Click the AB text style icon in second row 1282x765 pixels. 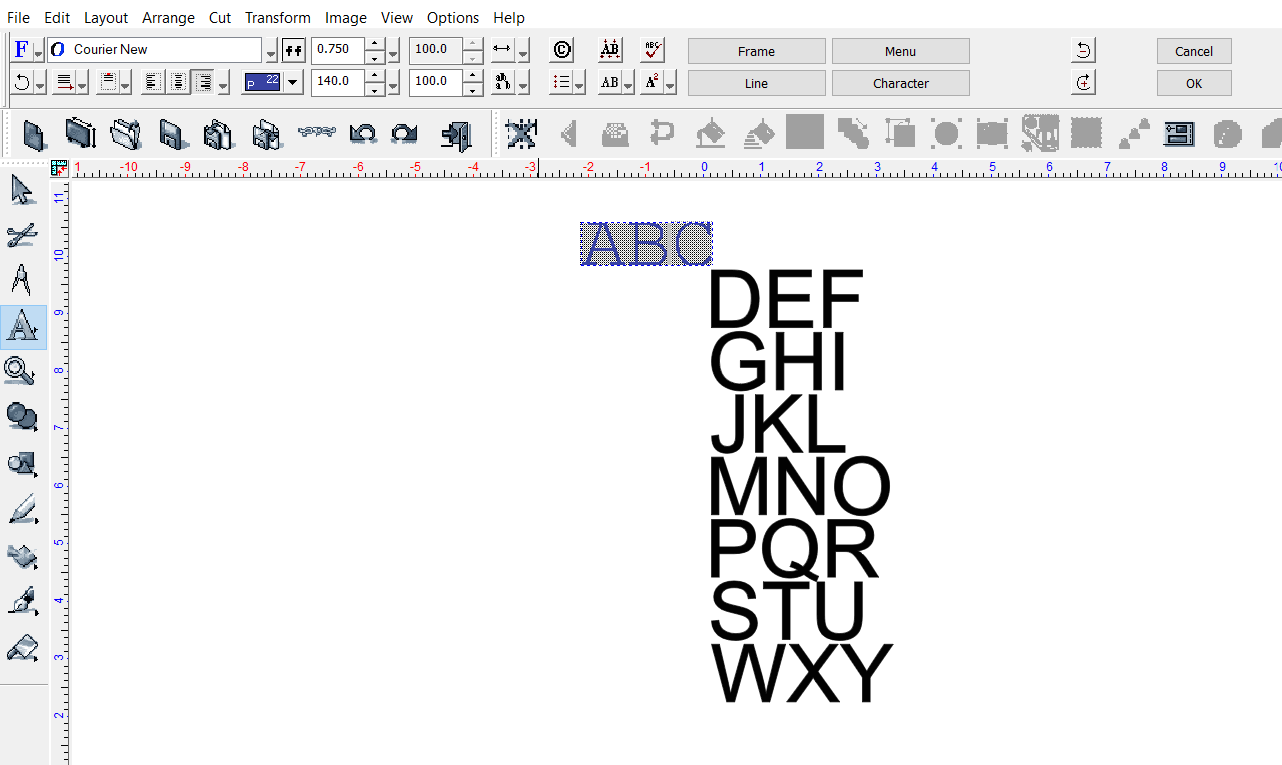click(x=609, y=82)
